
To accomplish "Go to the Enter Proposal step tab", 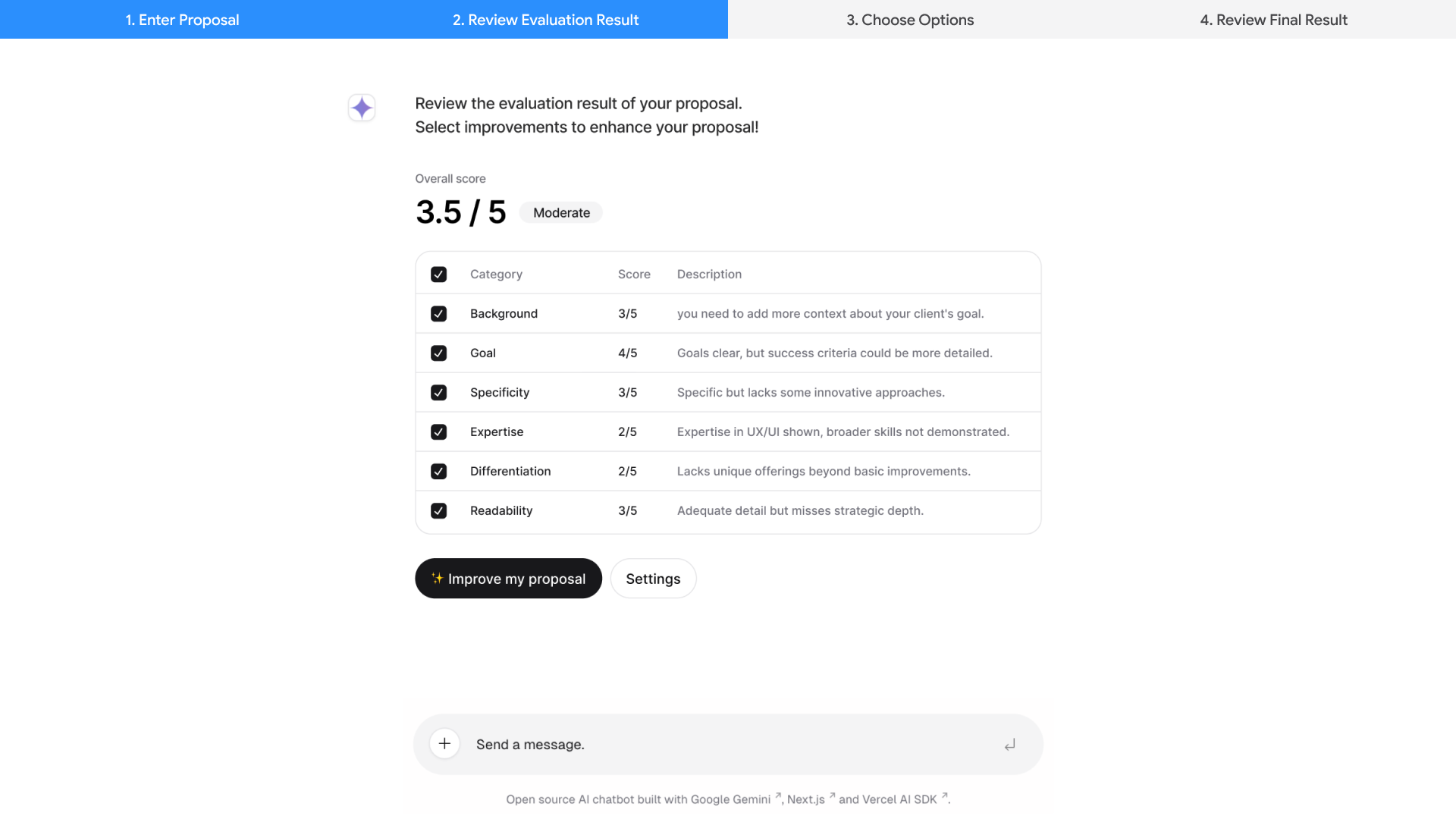I will pos(182,20).
